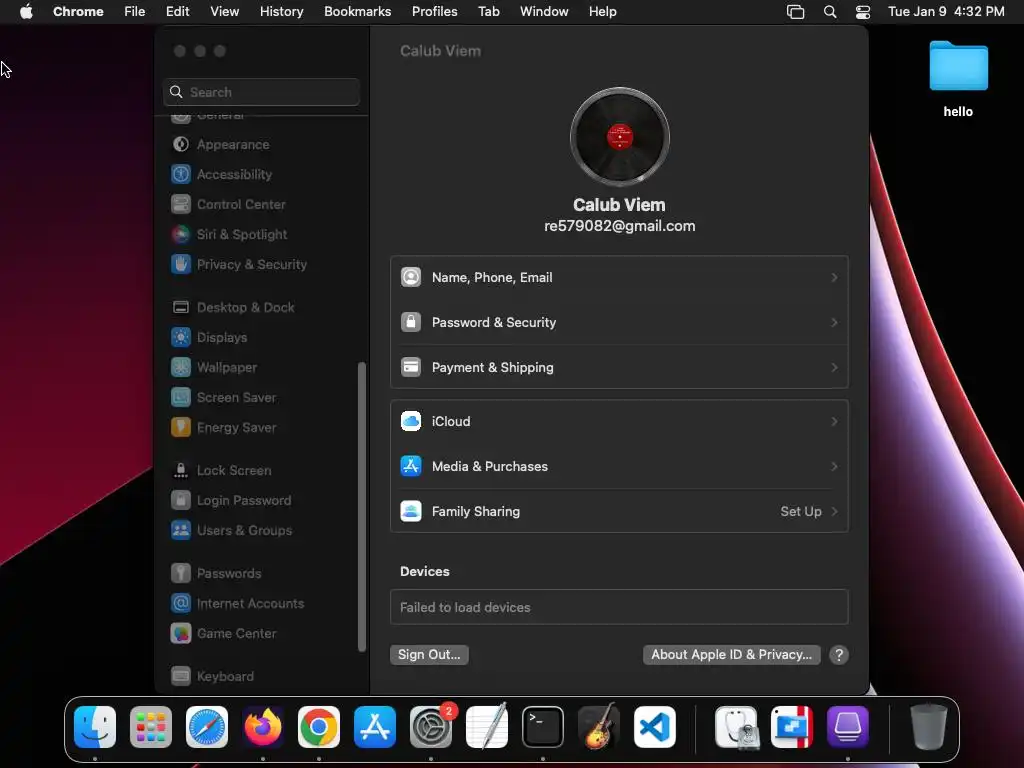Open the Tab menu
Screen dimensions: 1024x768
488,12
